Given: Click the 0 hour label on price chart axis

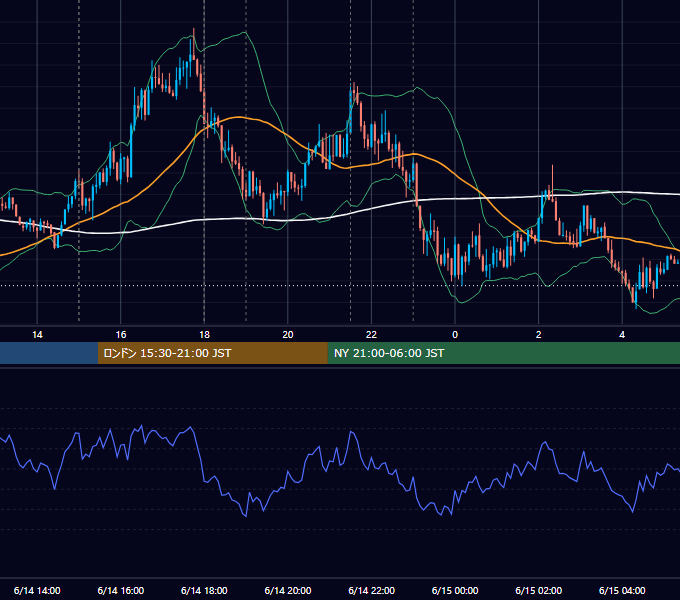Looking at the screenshot, I should [455, 335].
